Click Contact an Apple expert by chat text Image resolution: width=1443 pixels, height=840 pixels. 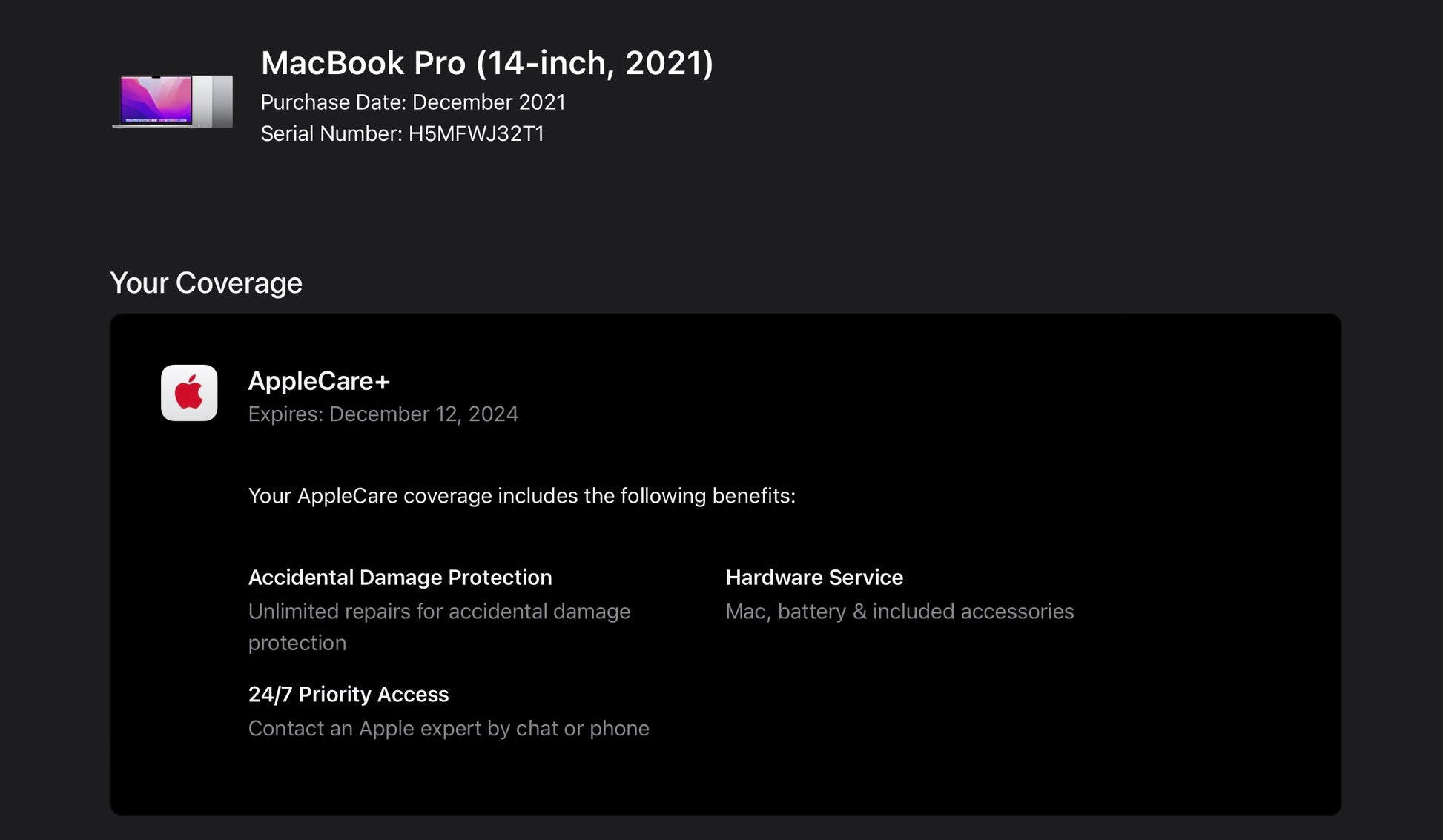(x=449, y=729)
